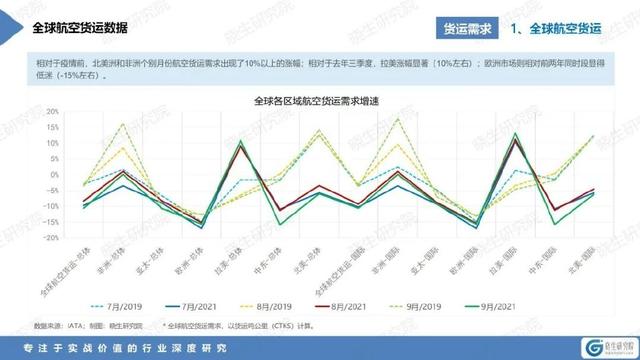Click the 数据来源 IATA source note
The width and height of the screenshot is (640, 360).
click(x=88, y=326)
